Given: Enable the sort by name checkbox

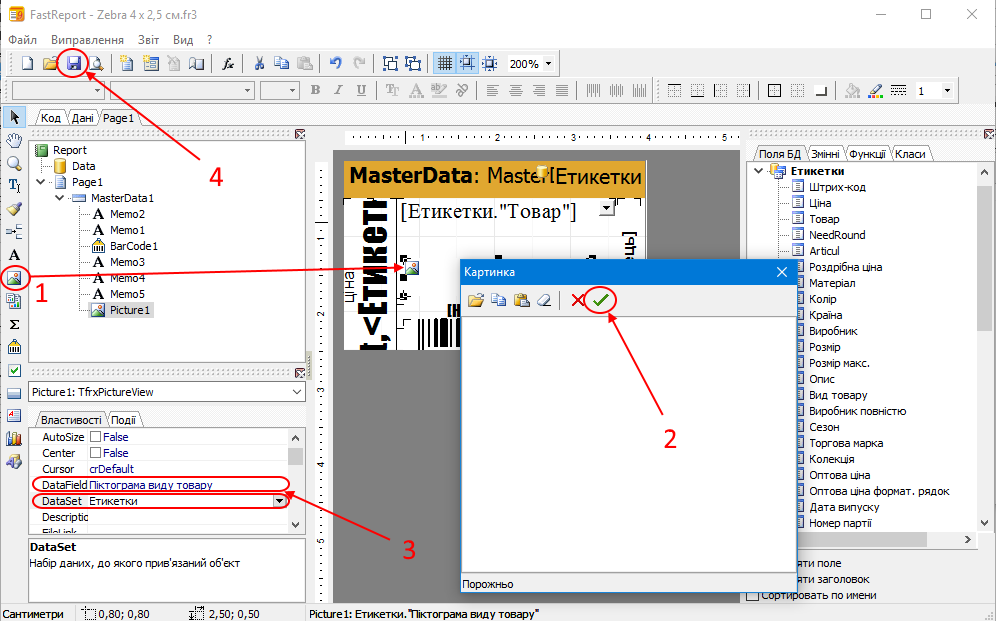Looking at the screenshot, I should pos(752,595).
